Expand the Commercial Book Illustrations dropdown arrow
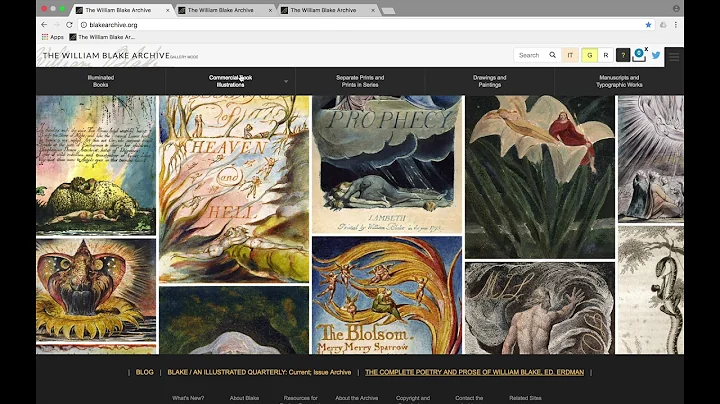This screenshot has width=720, height=404. point(286,82)
